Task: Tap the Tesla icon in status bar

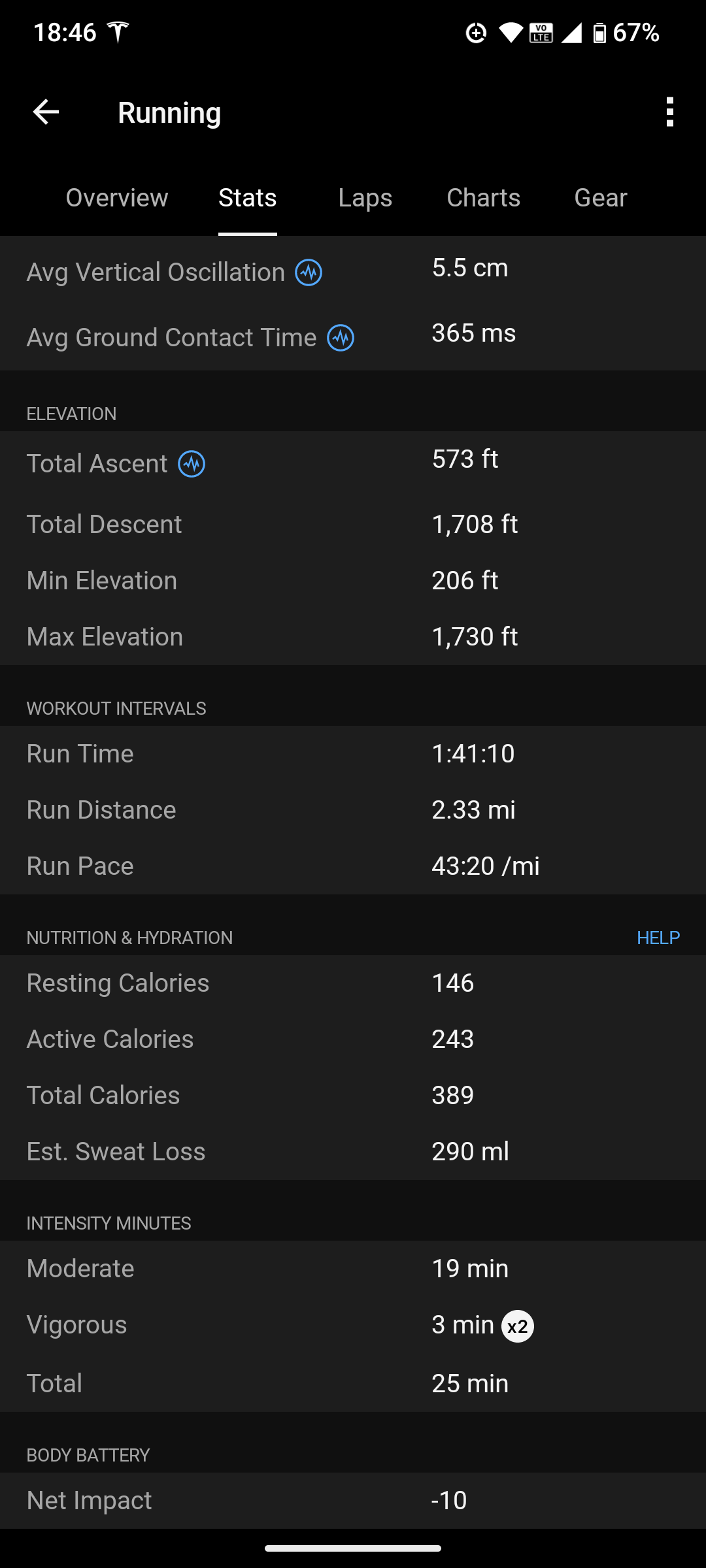Action: (x=118, y=31)
